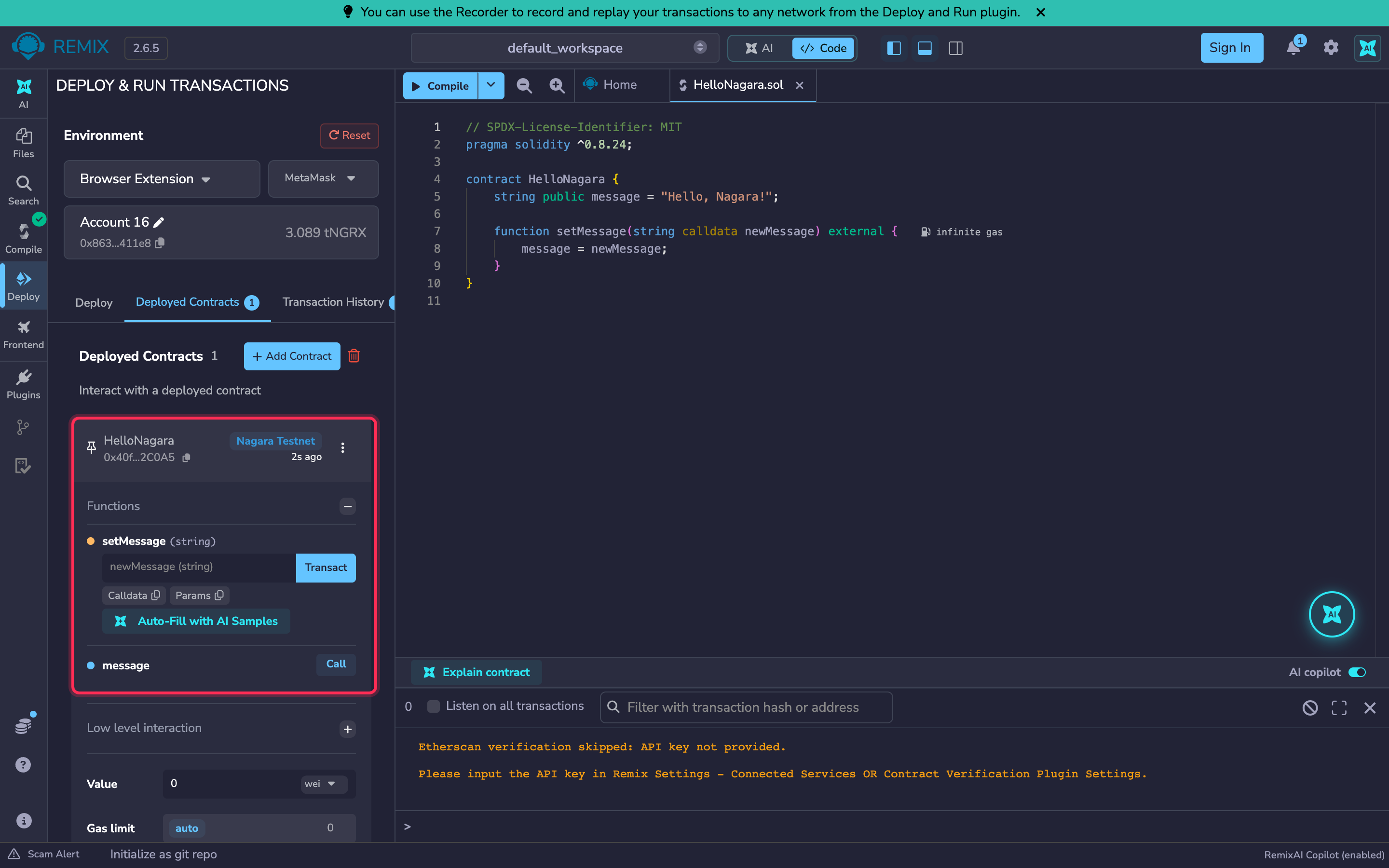Zoom out the editor font
Image resolution: width=1389 pixels, height=868 pixels.
coord(523,85)
